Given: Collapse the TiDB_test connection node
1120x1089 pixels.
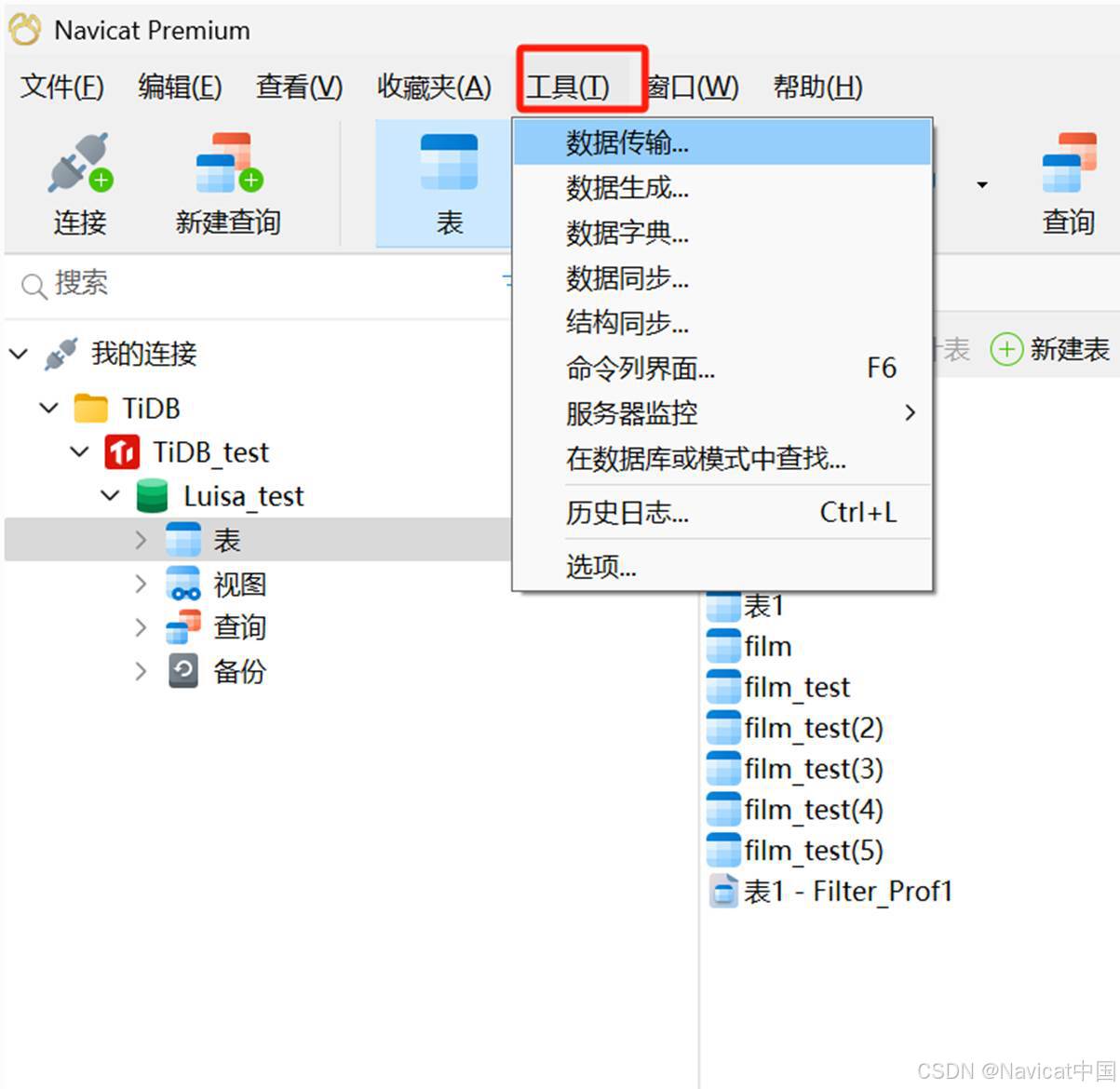Looking at the screenshot, I should click(x=80, y=452).
